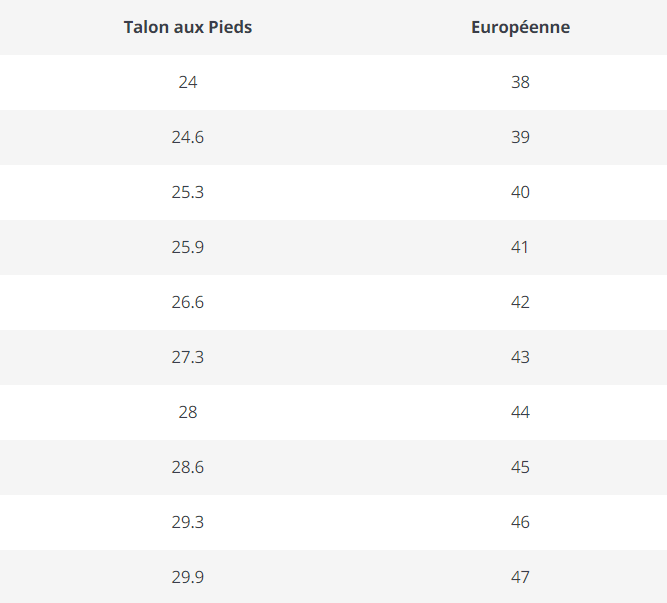Select the European size 38 cell
The width and height of the screenshot is (667, 603).
520,82
